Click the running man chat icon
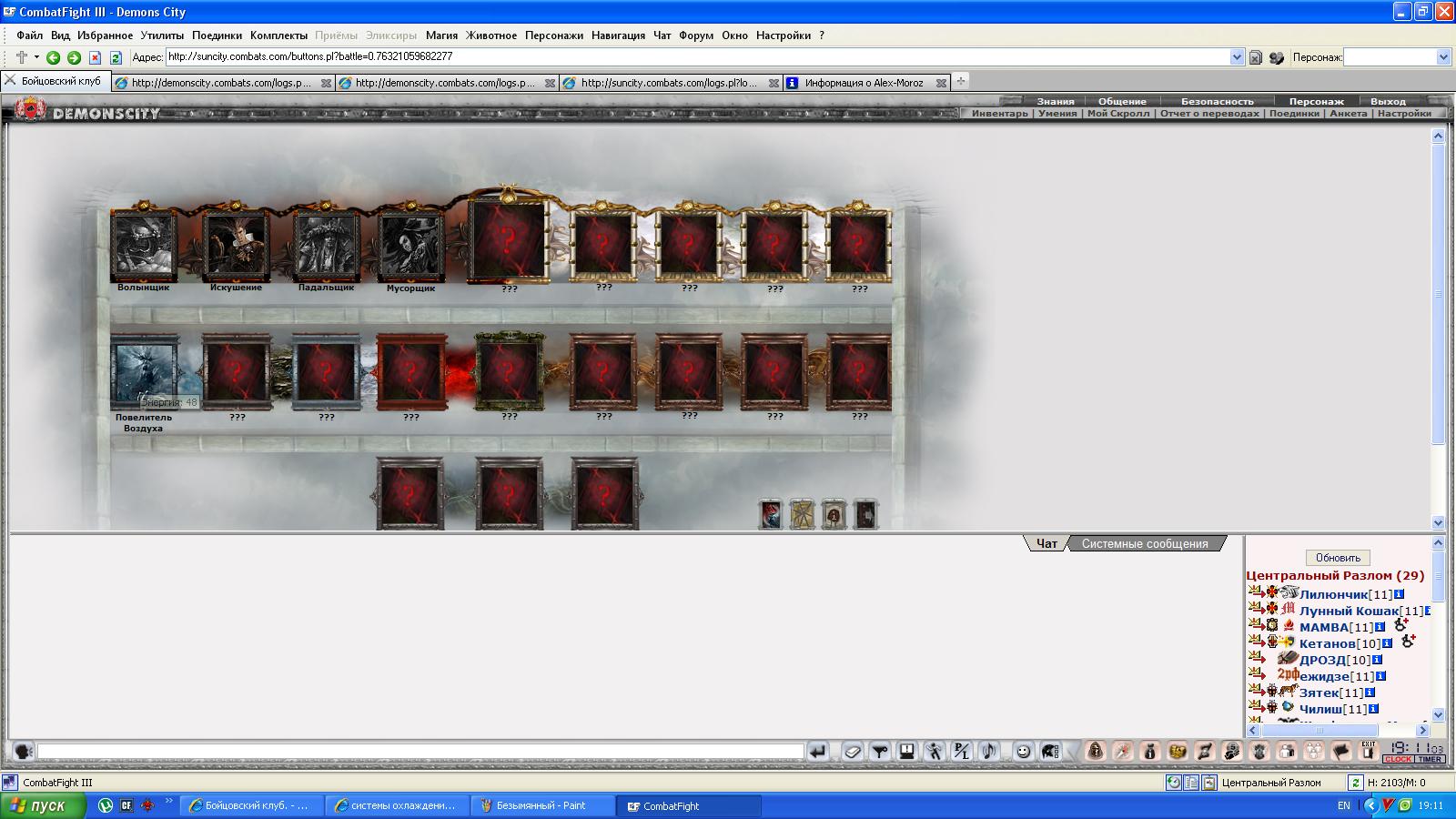The width and height of the screenshot is (1456, 819). [x=935, y=752]
